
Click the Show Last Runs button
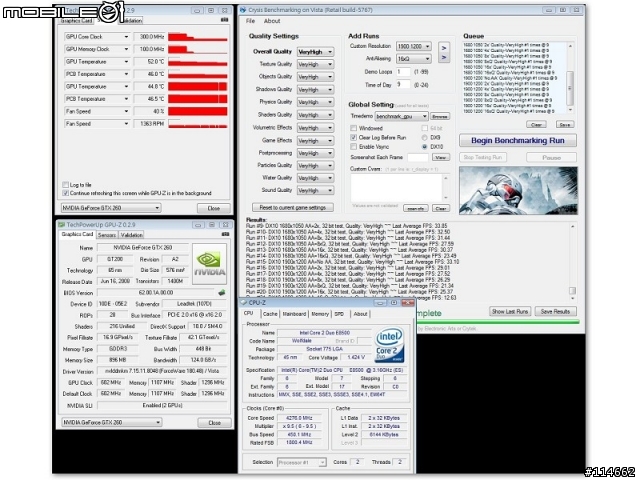510,311
